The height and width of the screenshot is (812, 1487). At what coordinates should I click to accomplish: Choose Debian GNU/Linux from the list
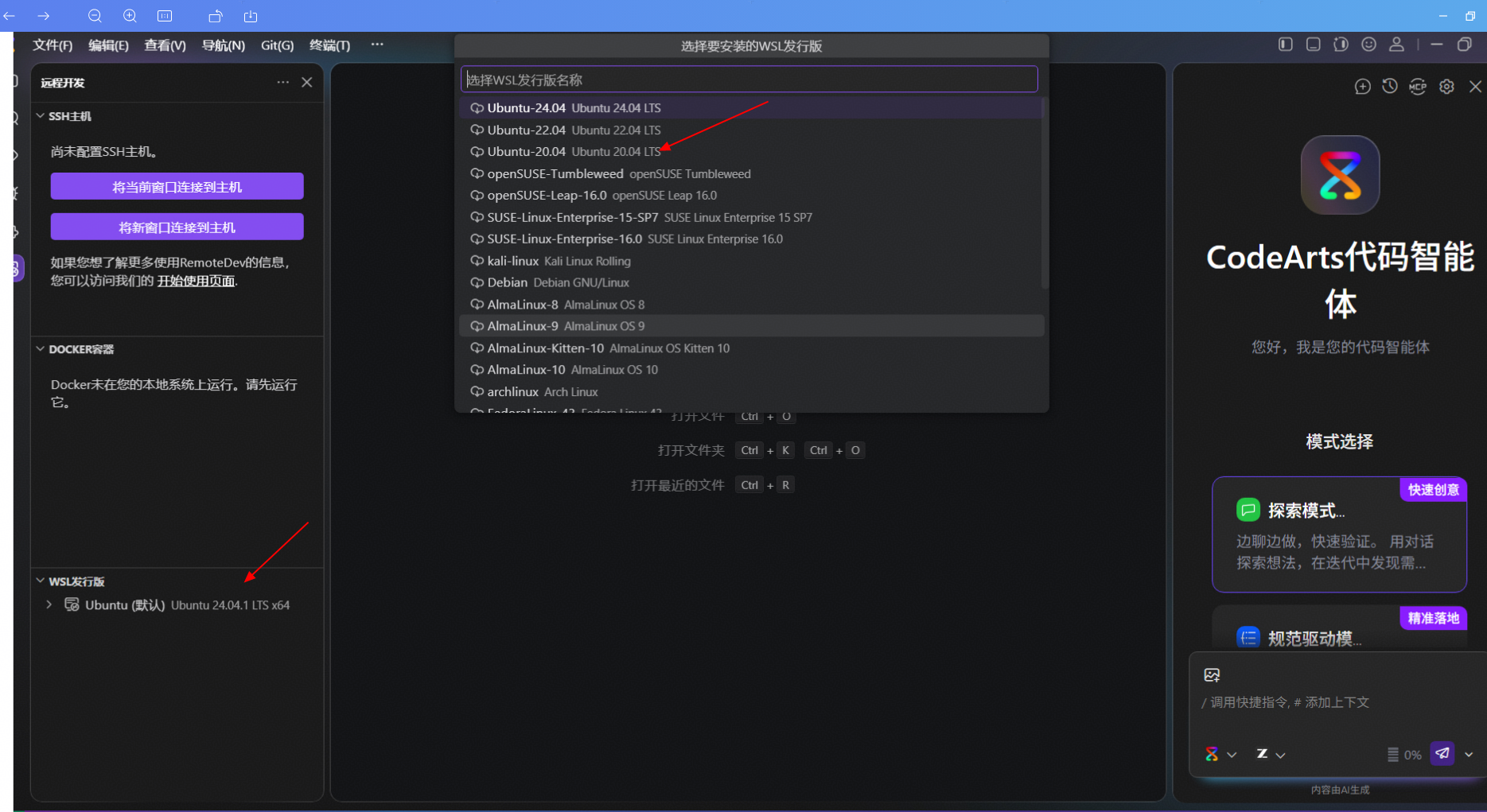751,282
